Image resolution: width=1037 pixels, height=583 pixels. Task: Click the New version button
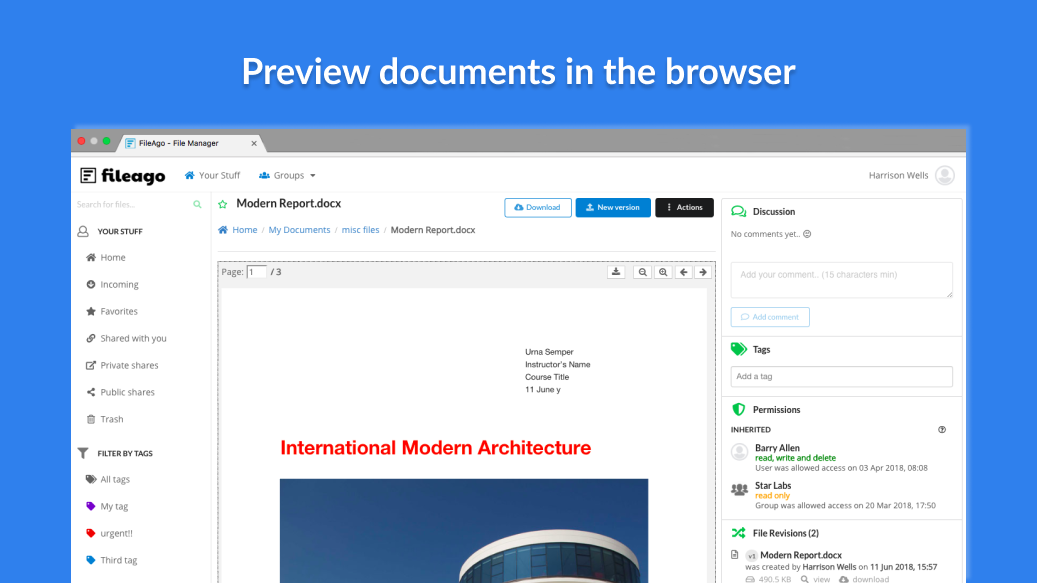click(x=613, y=208)
